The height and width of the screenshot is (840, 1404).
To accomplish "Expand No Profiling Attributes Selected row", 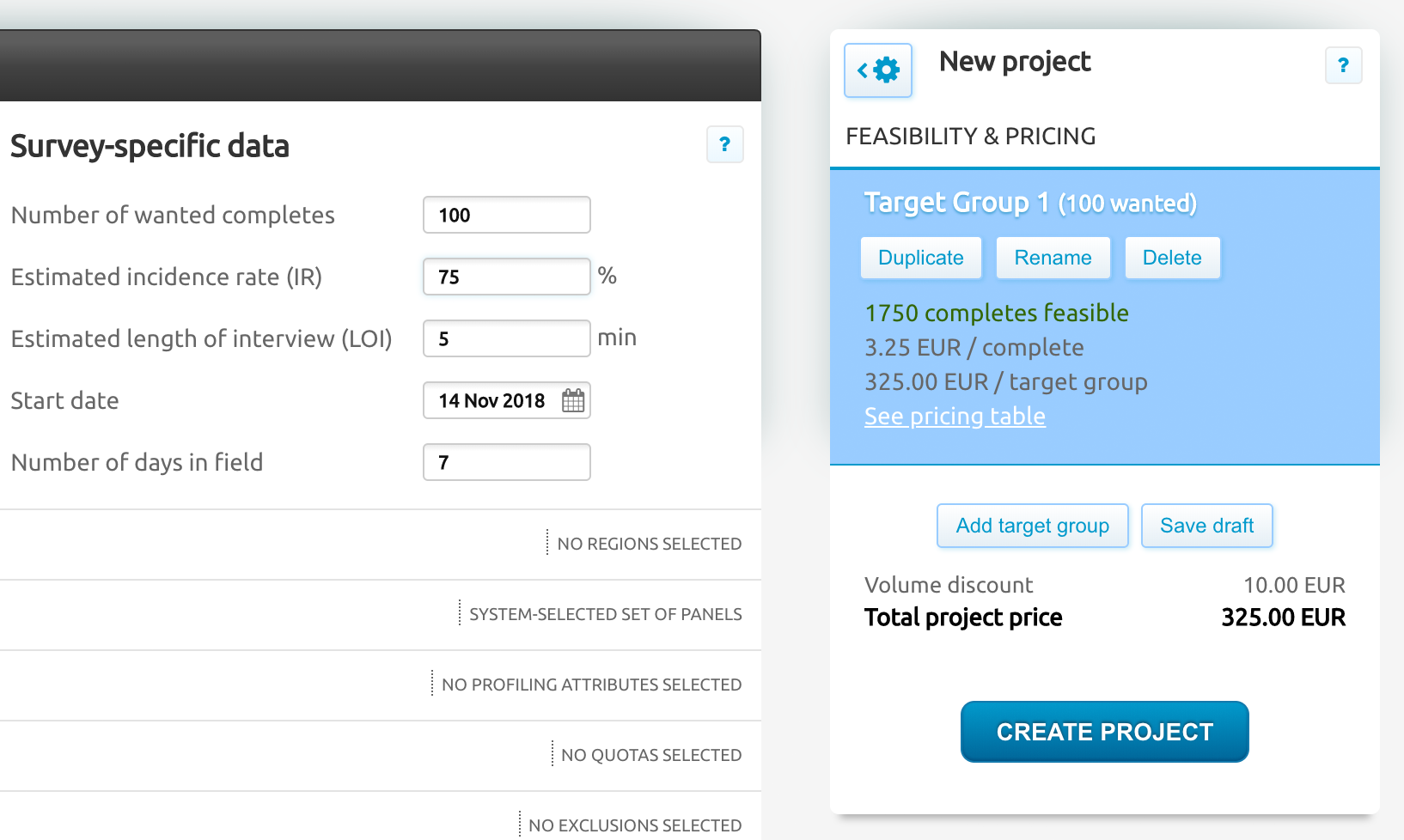I will point(380,685).
